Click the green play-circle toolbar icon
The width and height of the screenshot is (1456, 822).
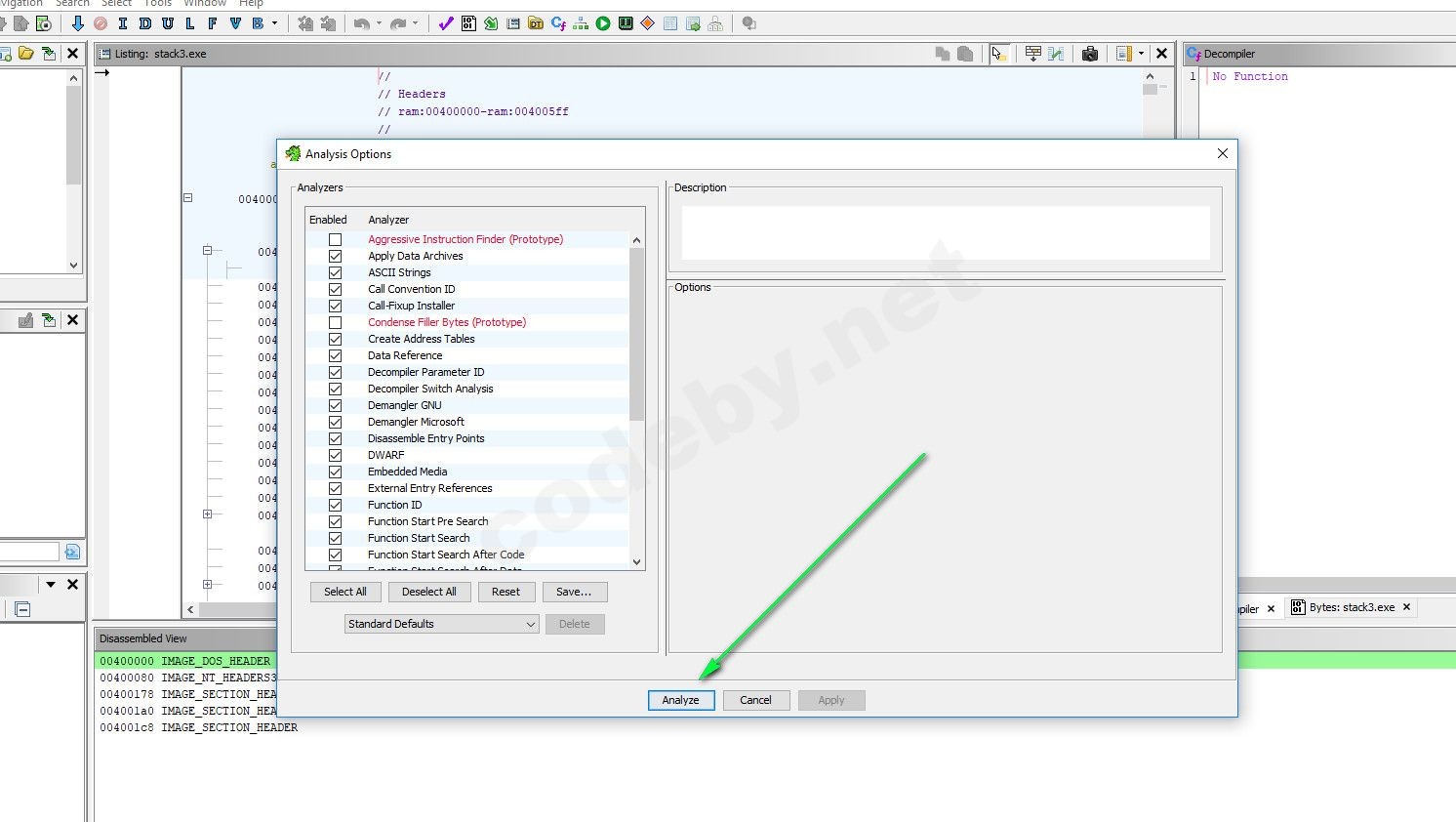(x=603, y=23)
